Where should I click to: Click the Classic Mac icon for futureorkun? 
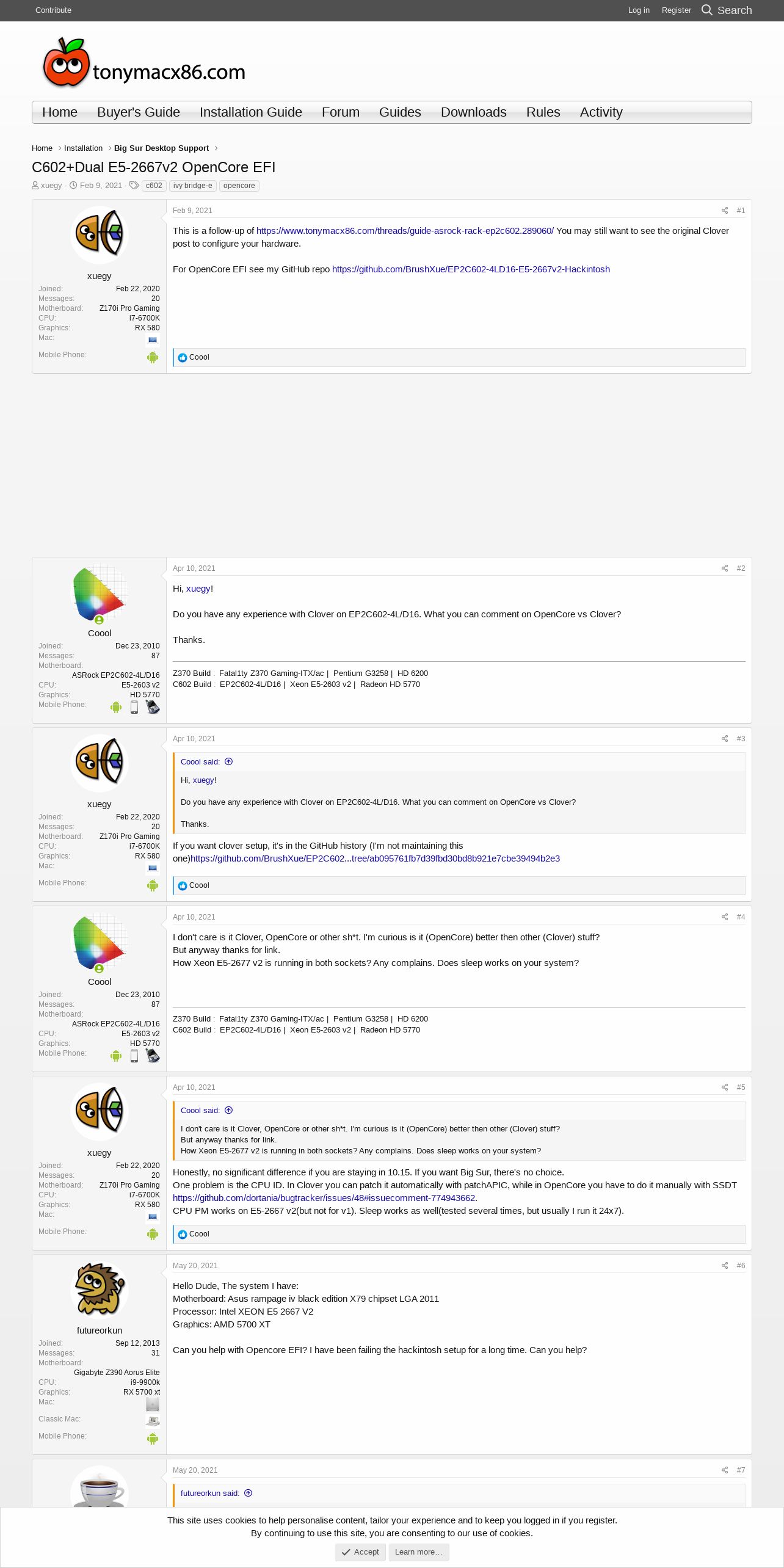coord(153,1421)
